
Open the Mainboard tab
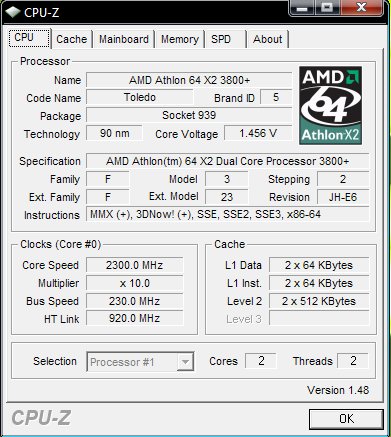coord(124,39)
